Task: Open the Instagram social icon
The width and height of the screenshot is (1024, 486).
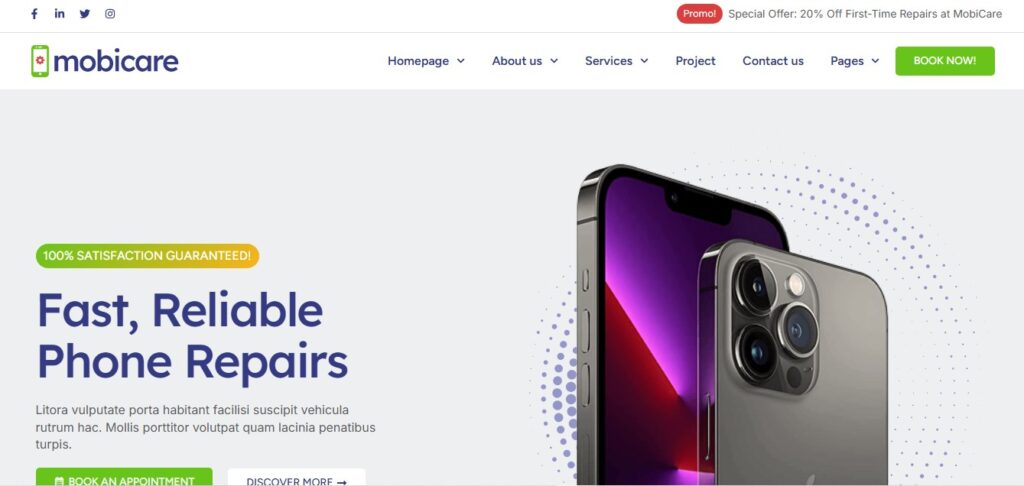Action: 110,14
